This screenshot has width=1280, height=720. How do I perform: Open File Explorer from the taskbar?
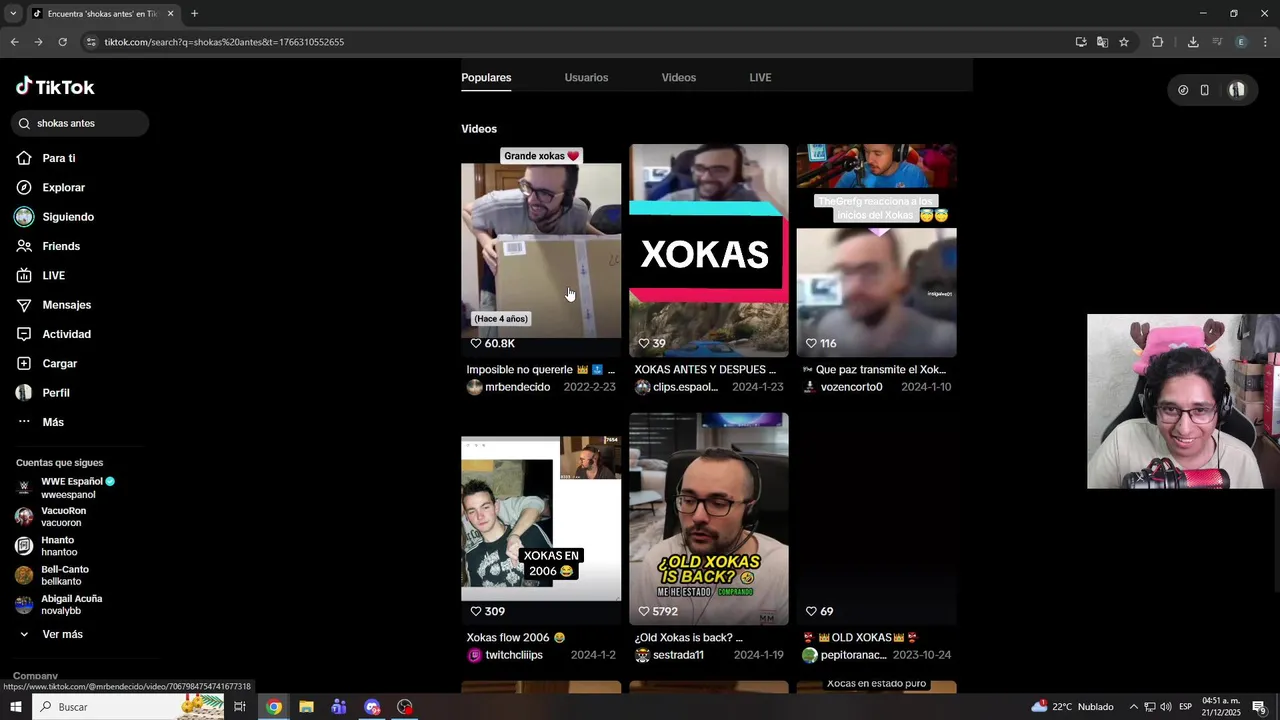click(x=306, y=707)
